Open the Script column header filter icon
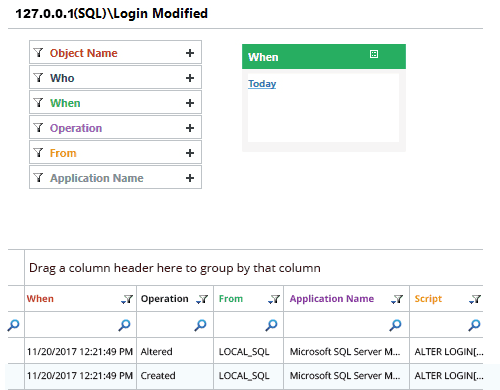The width and height of the screenshot is (500, 390). pyautogui.click(x=475, y=299)
